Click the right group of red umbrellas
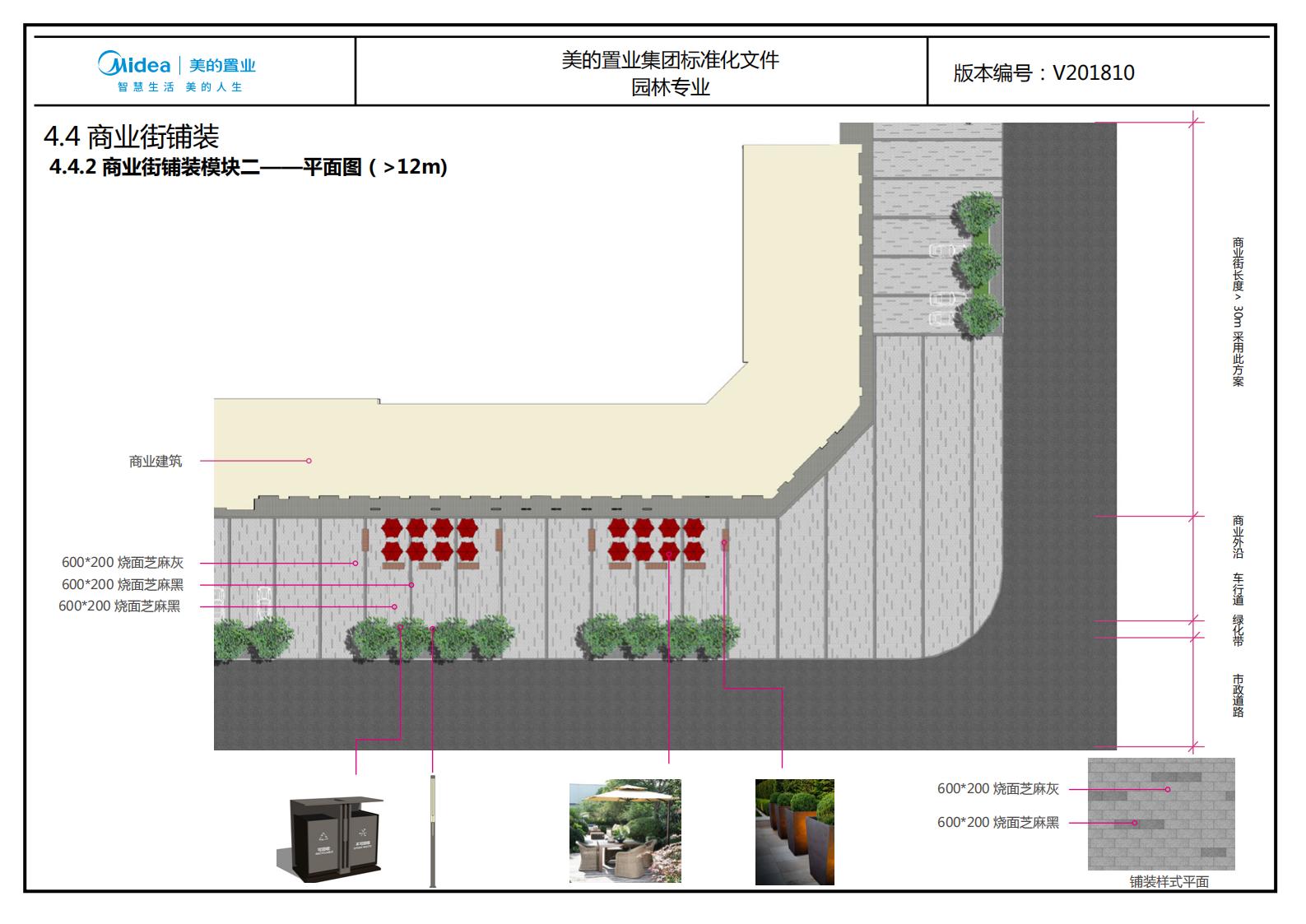 (x=656, y=540)
